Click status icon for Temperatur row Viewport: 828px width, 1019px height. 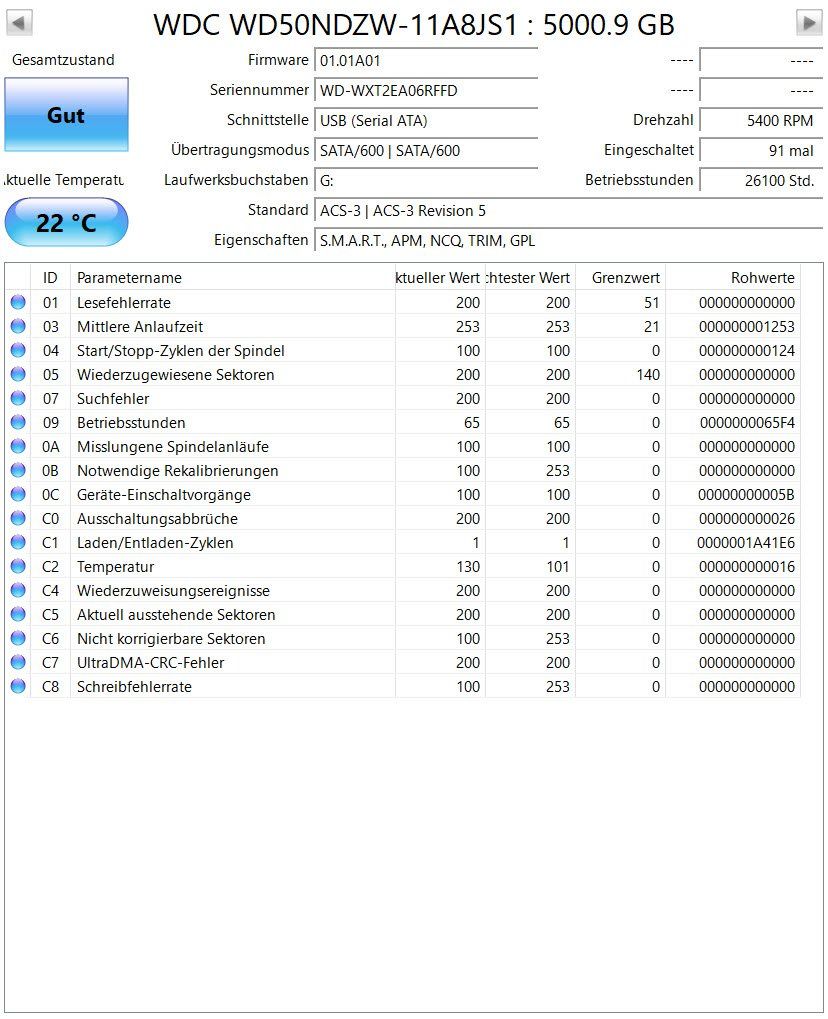point(18,567)
